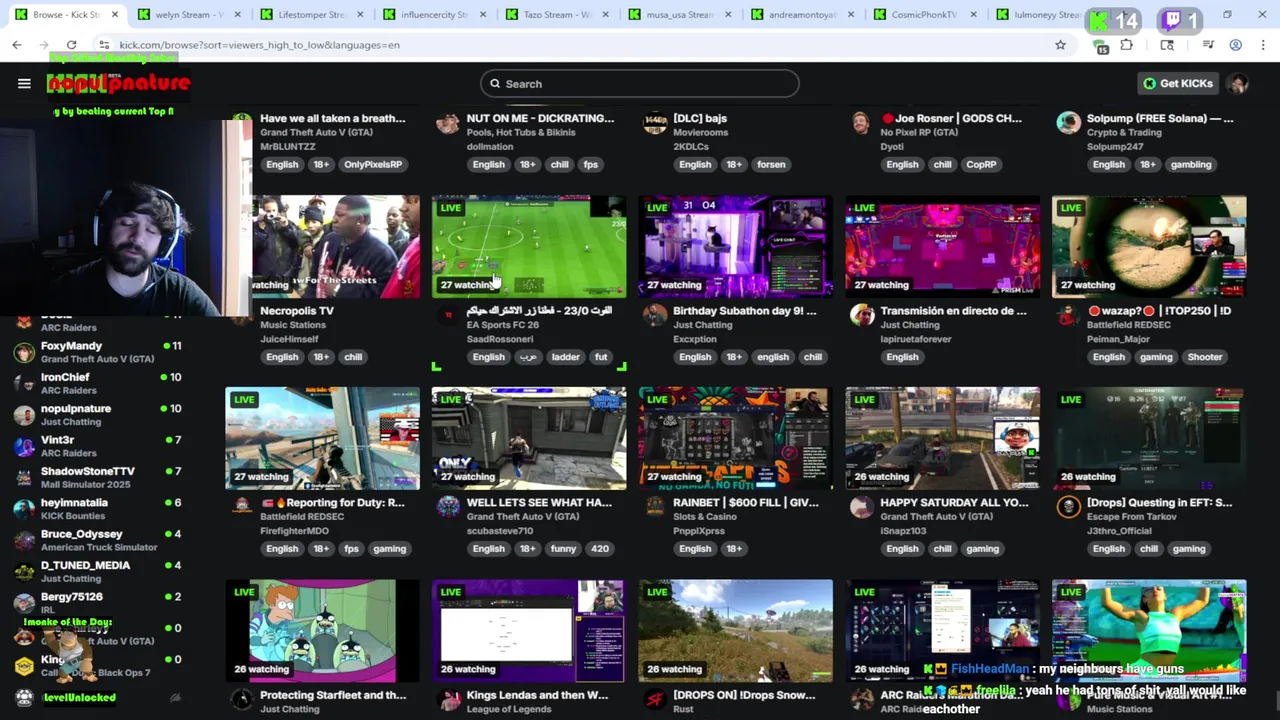The width and height of the screenshot is (1280, 720).
Task: Open nopulpnature channel in sidebar
Action: pyautogui.click(x=98, y=415)
